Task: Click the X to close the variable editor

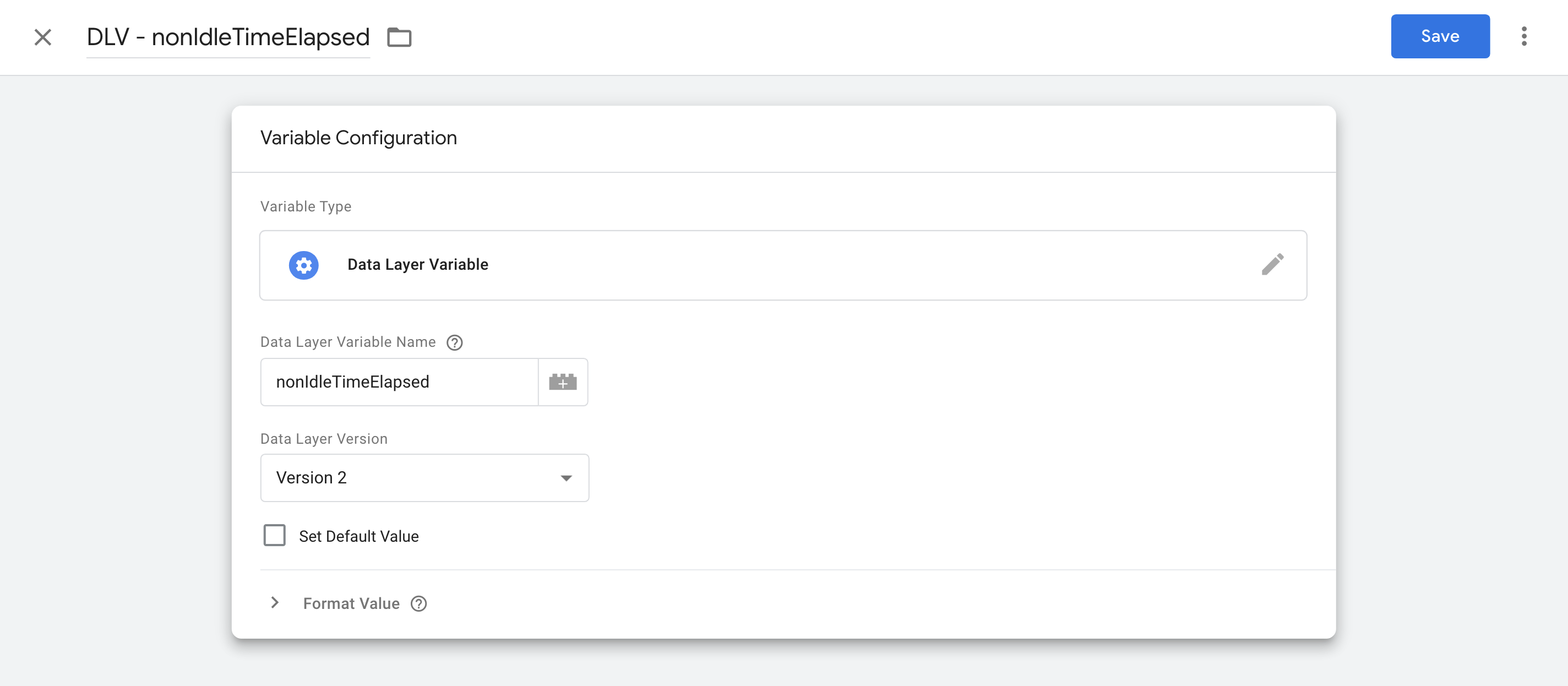Action: coord(42,37)
